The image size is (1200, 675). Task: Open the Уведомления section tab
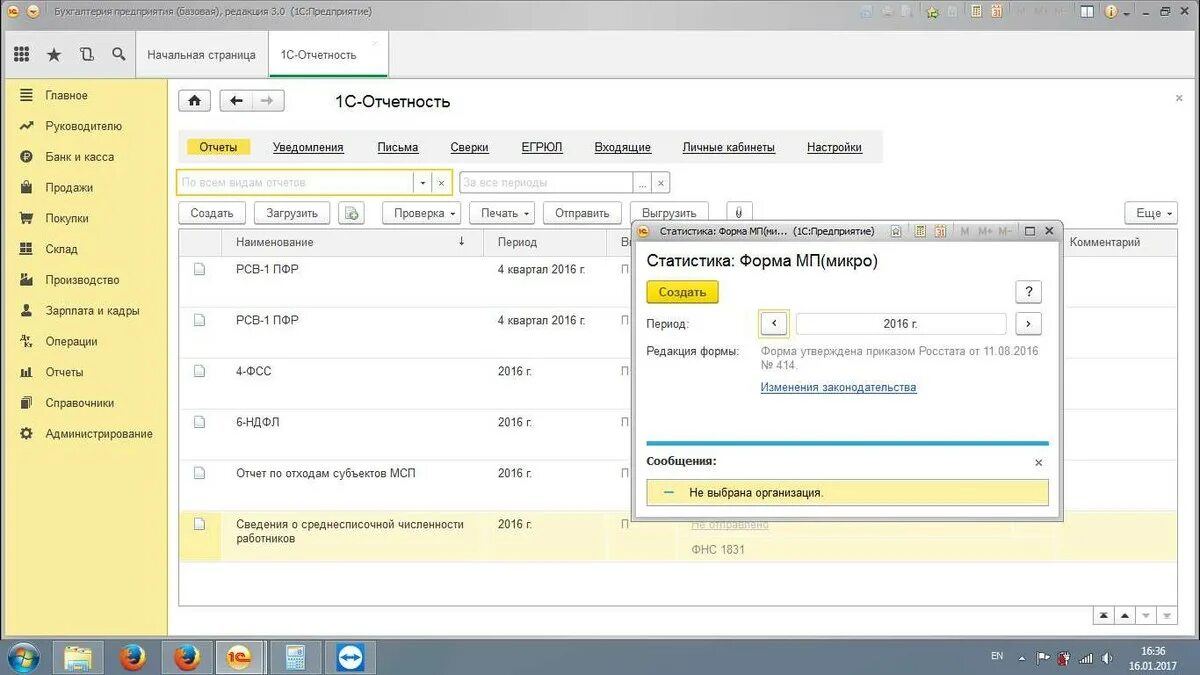(308, 147)
